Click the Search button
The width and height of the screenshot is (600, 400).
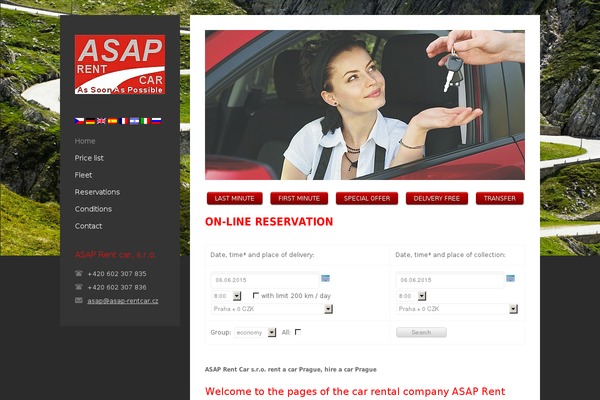[x=421, y=332]
